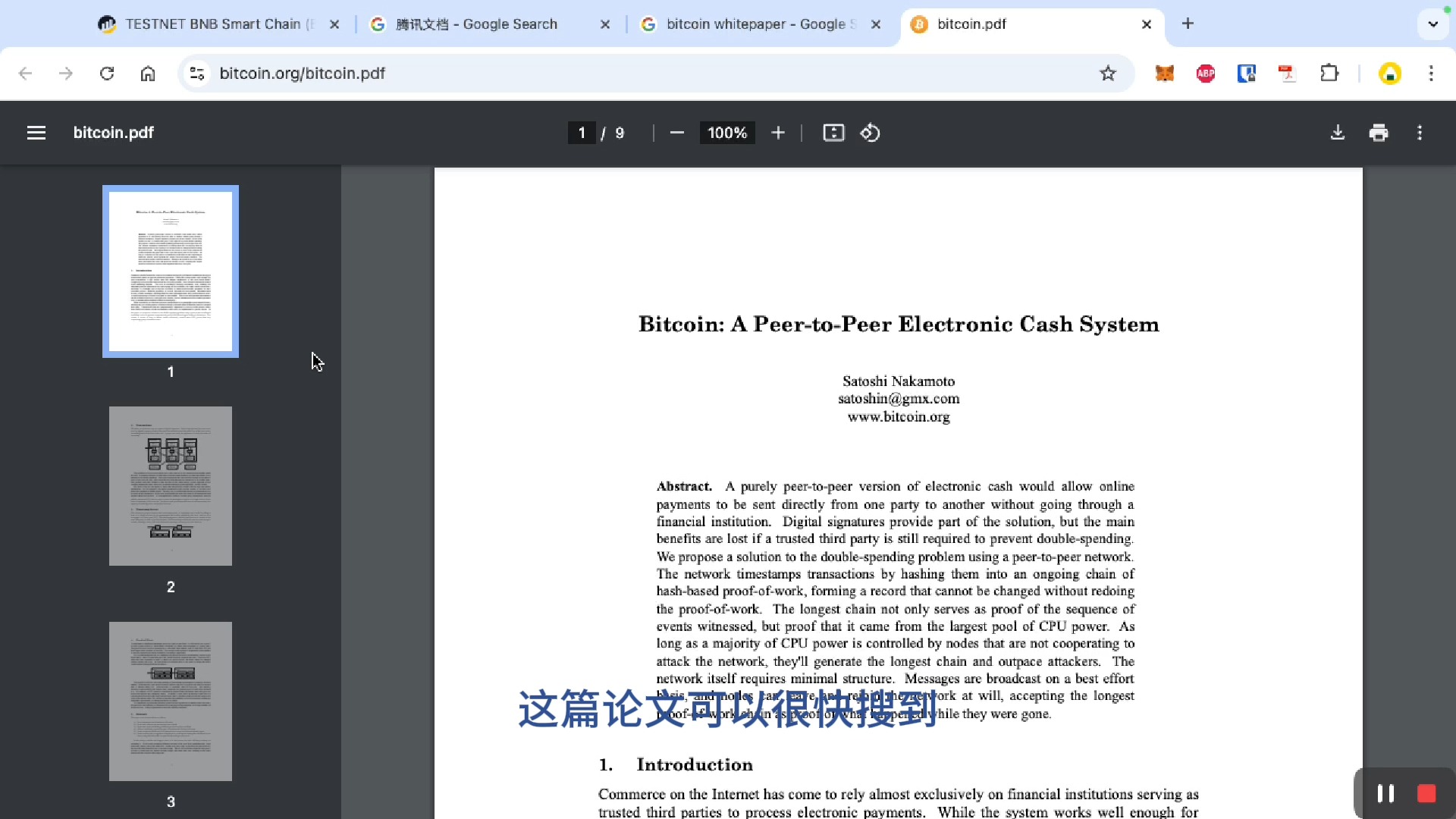The width and height of the screenshot is (1456, 819).
Task: Select the bitcoin.pdf tab
Action: (x=1032, y=24)
